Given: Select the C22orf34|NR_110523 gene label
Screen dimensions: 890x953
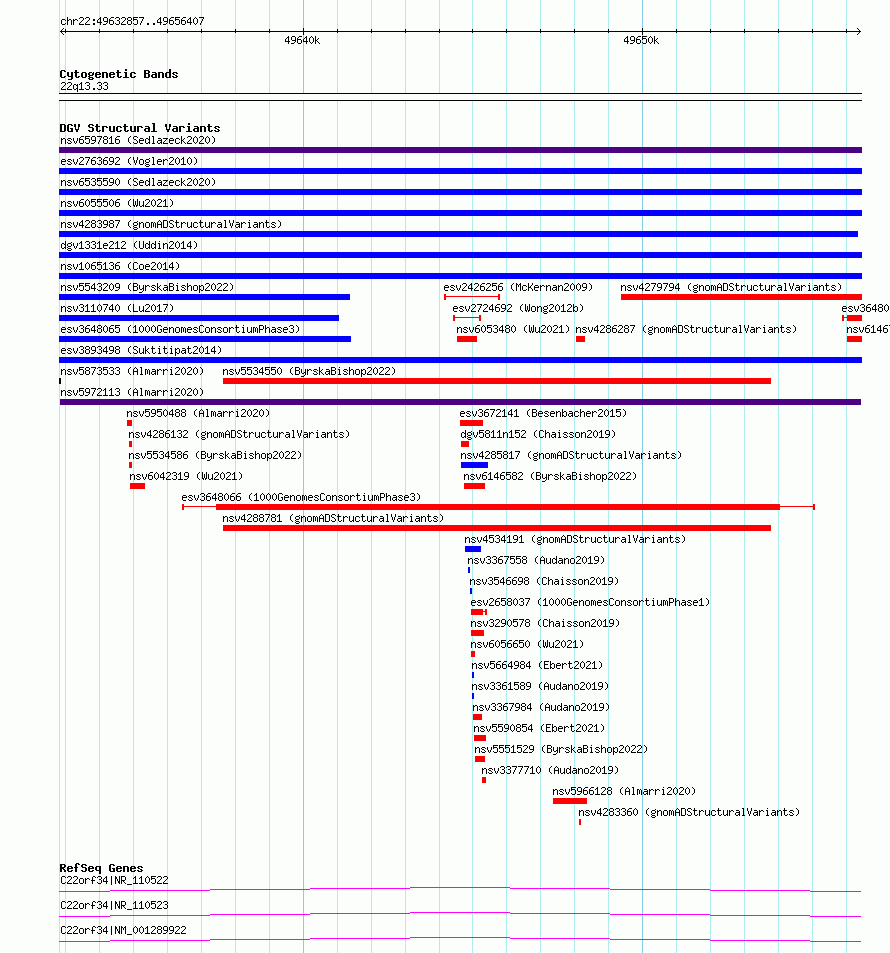Looking at the screenshot, I should (x=114, y=906).
